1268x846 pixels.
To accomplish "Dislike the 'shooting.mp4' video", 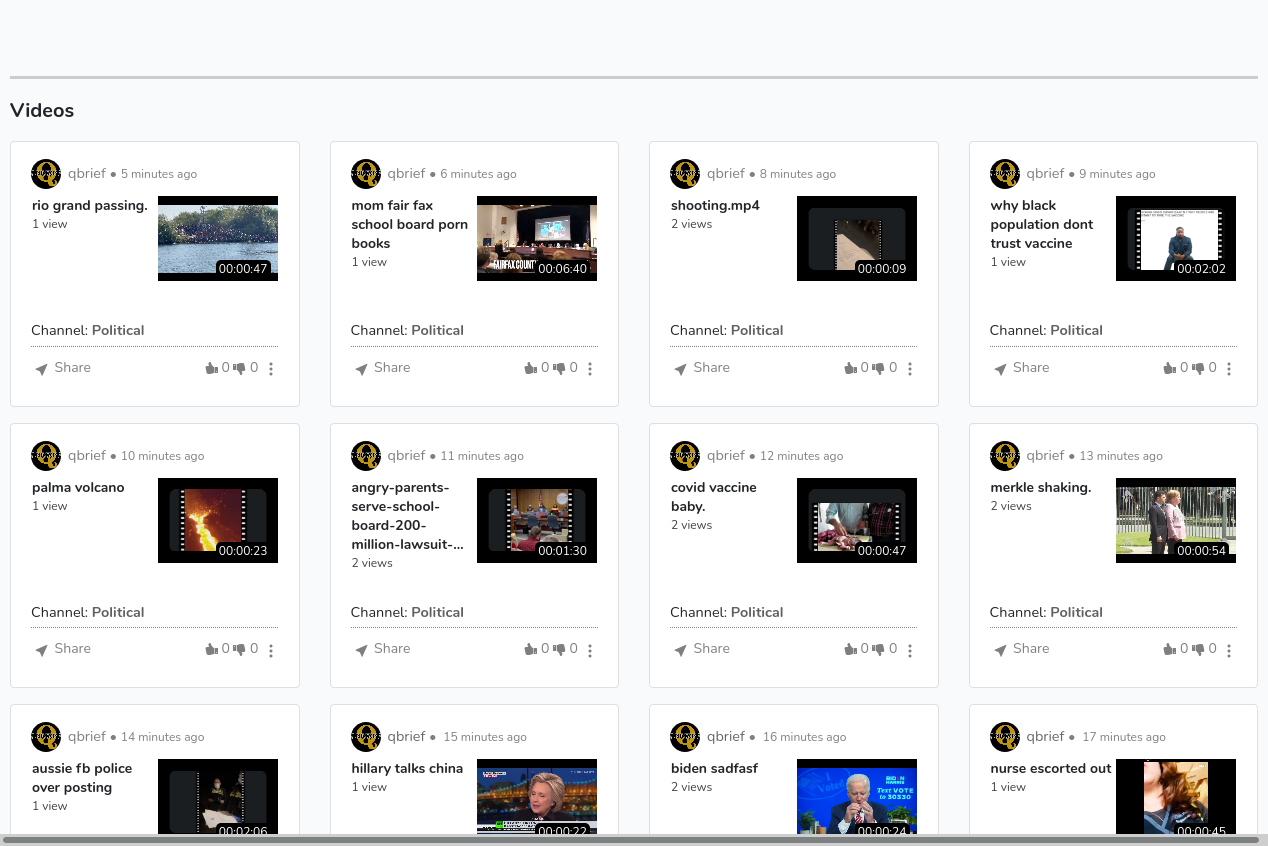I will pos(878,368).
